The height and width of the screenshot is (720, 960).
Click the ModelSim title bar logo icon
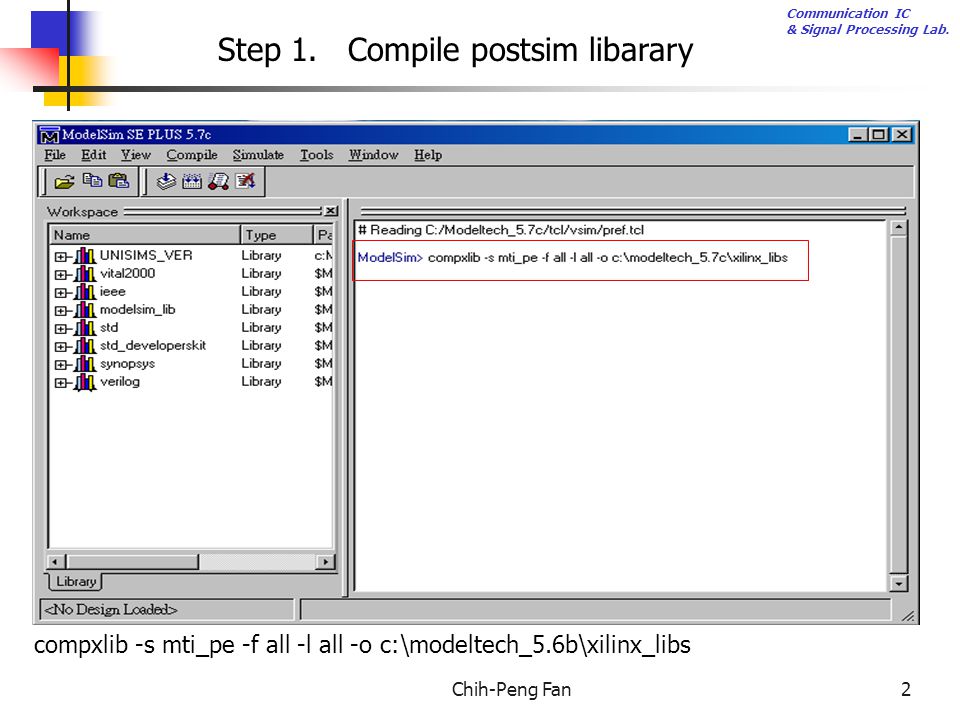[49, 135]
